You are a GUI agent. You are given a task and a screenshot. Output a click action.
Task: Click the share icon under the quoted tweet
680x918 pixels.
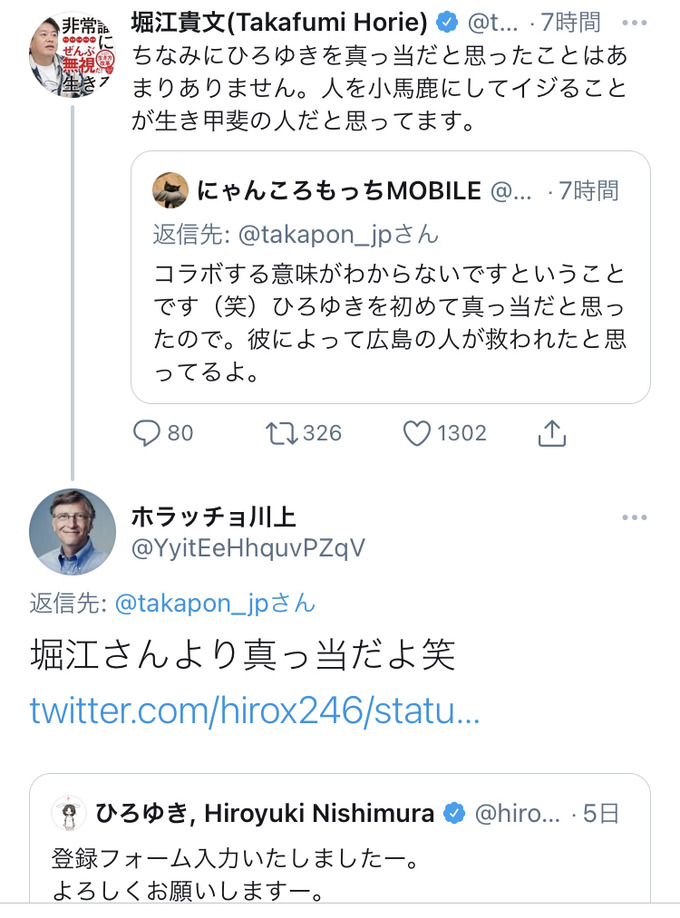[551, 432]
